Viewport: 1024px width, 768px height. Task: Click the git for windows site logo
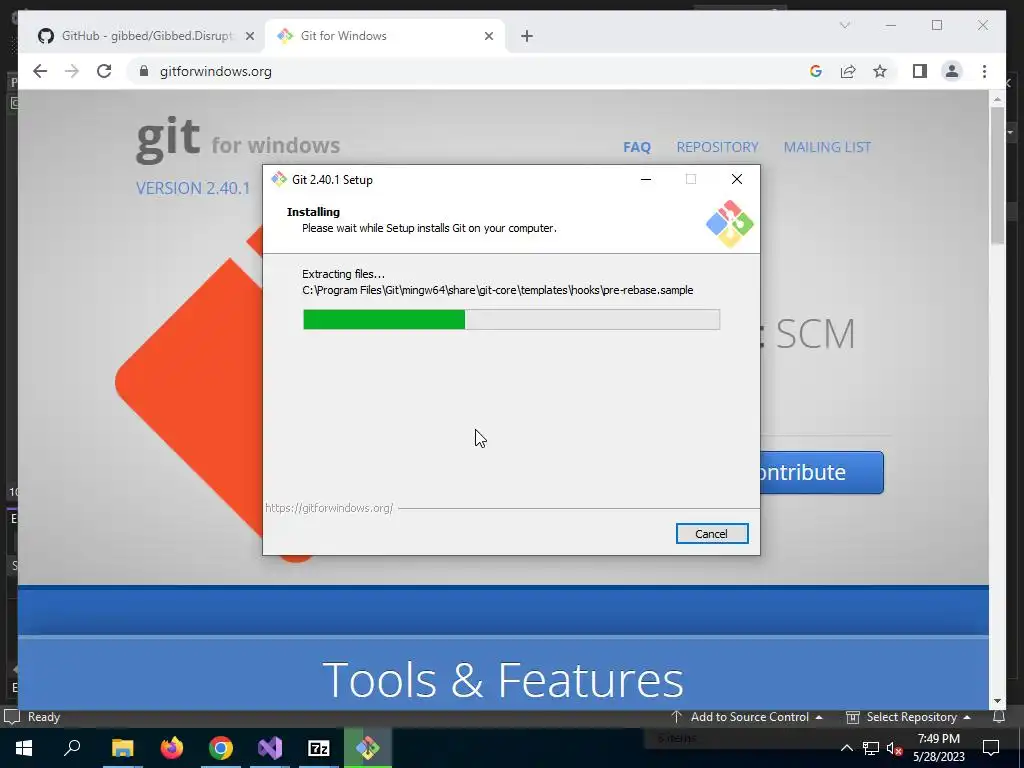(x=238, y=140)
